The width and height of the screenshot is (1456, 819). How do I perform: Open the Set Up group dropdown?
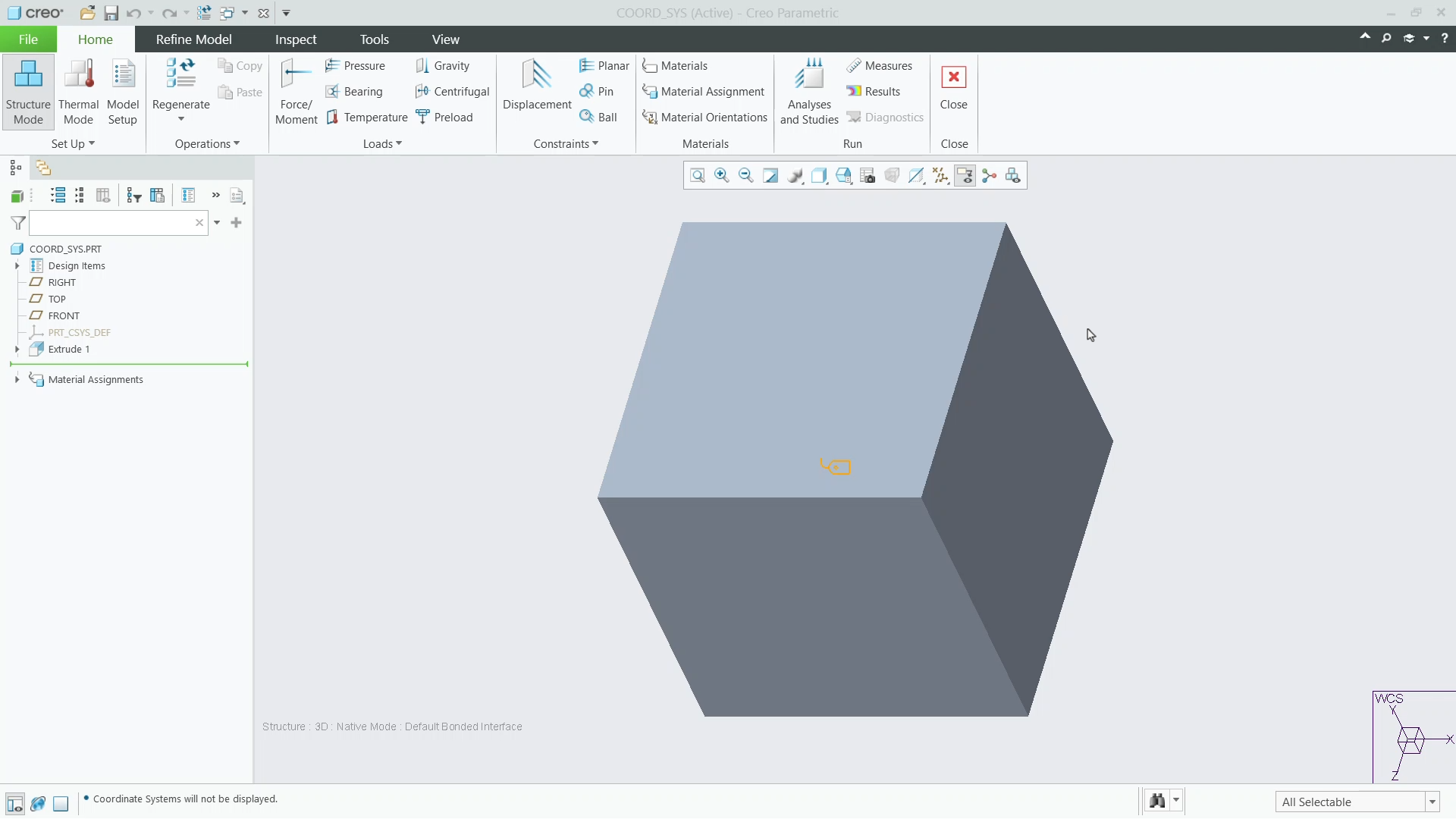73,144
